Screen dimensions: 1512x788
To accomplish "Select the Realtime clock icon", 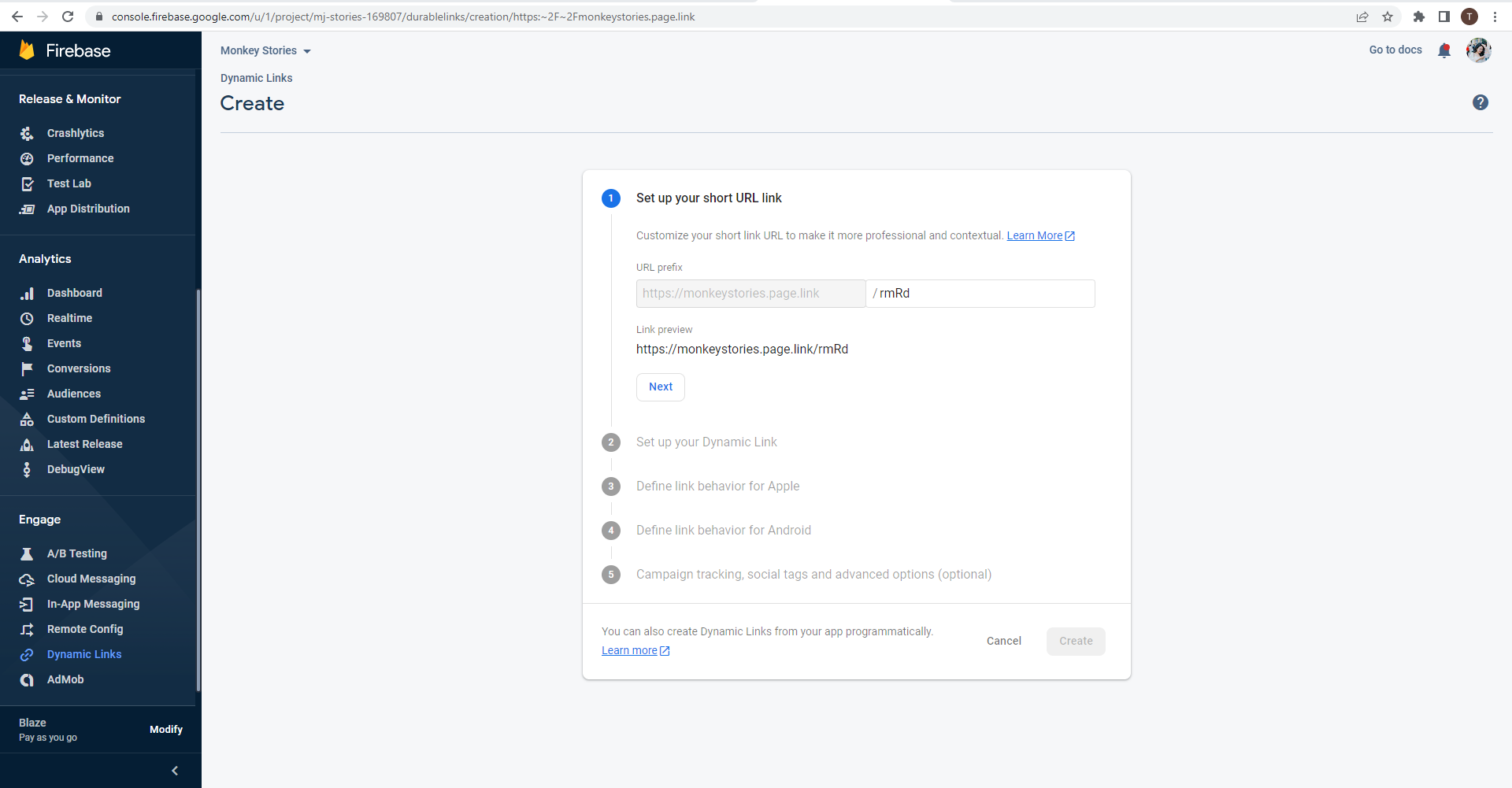I will point(27,318).
